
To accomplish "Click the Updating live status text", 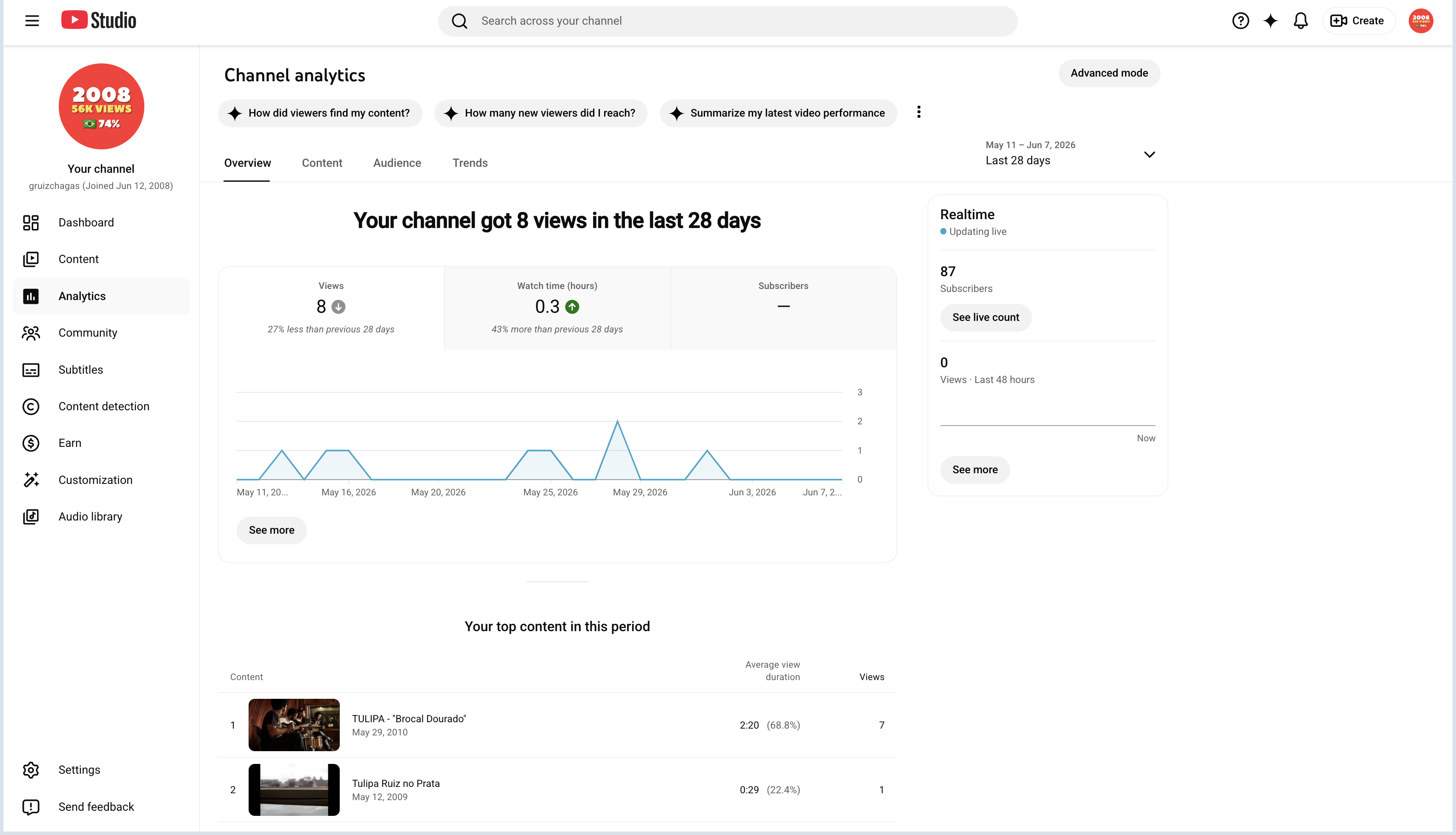I will coord(977,232).
